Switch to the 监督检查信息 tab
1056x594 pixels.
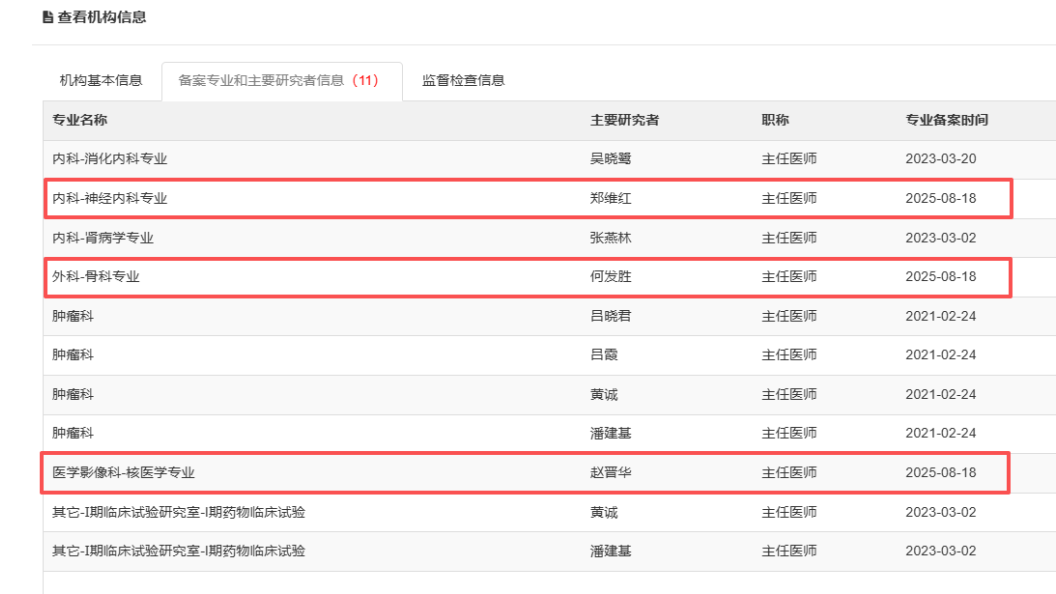463,81
